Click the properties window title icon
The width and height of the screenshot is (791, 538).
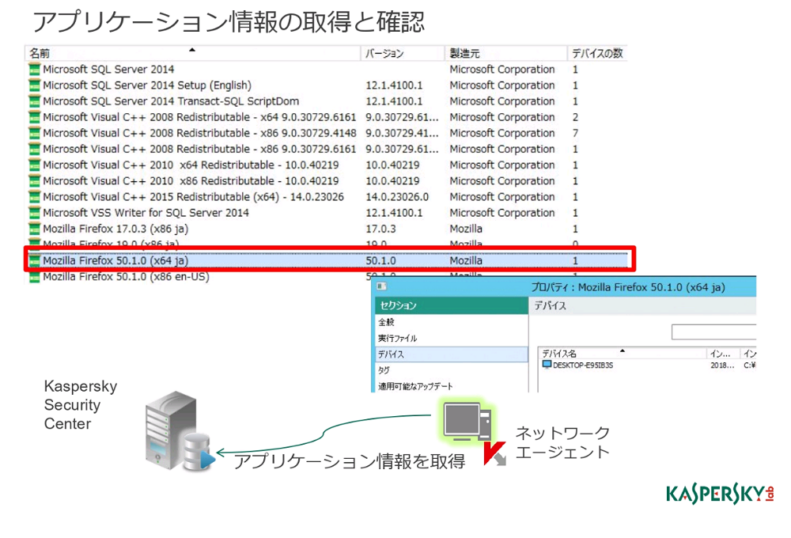382,287
